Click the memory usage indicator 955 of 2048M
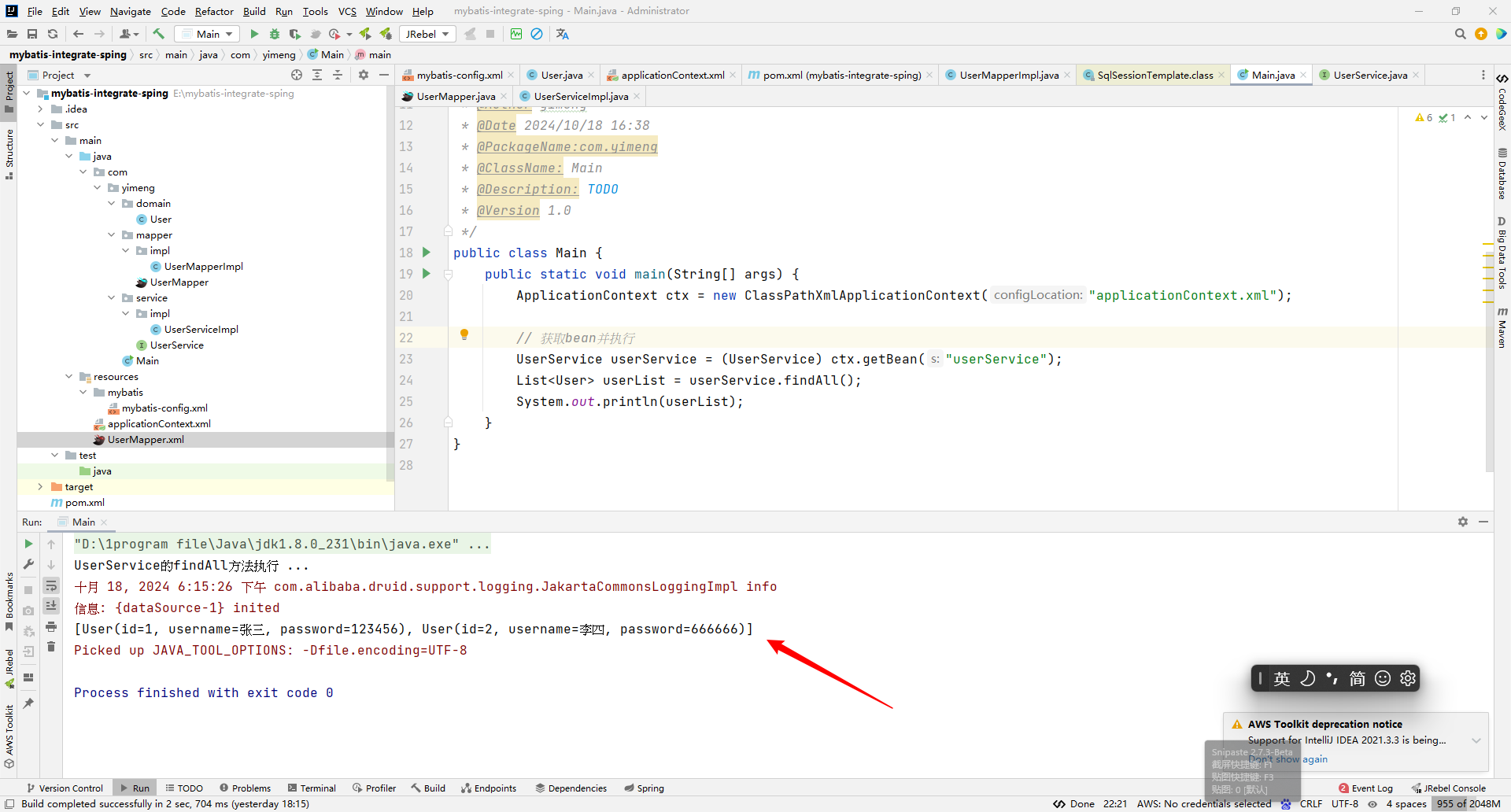The height and width of the screenshot is (812, 1511). [x=1469, y=803]
